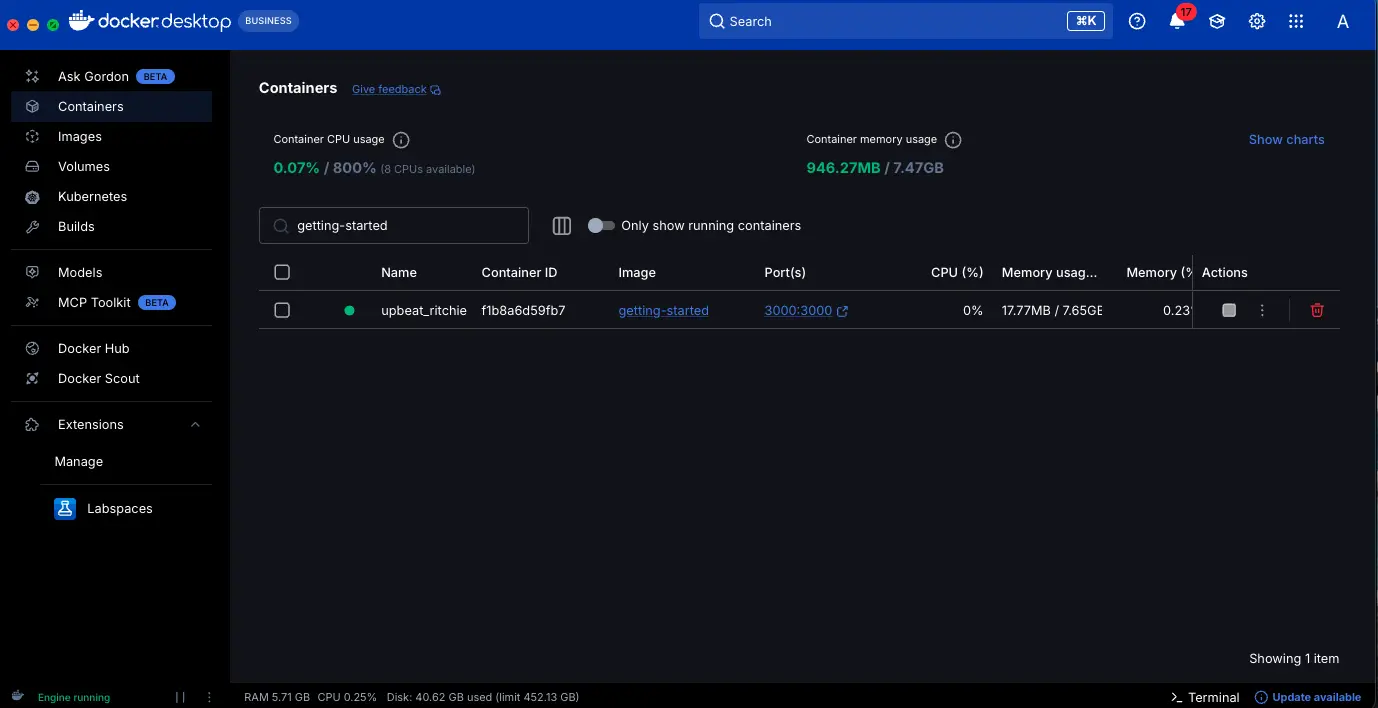The image size is (1378, 708).
Task: Click the Show charts link
Action: 1286,139
